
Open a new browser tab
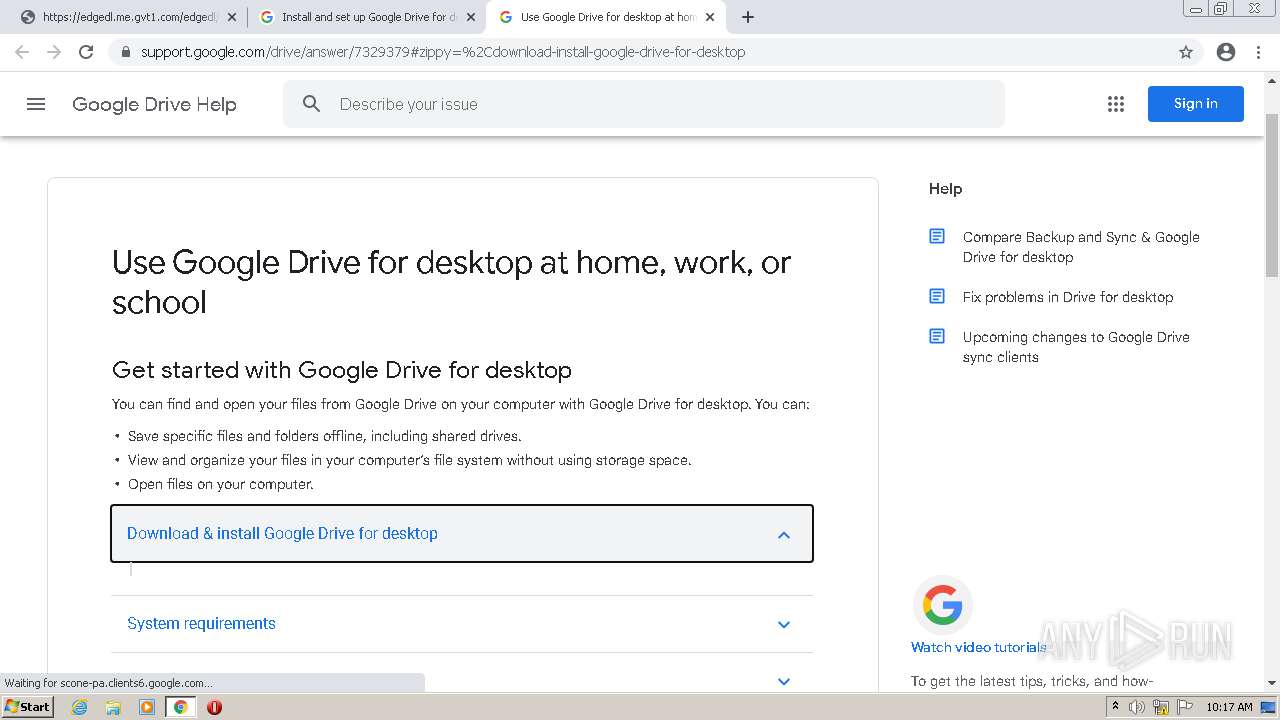click(748, 17)
